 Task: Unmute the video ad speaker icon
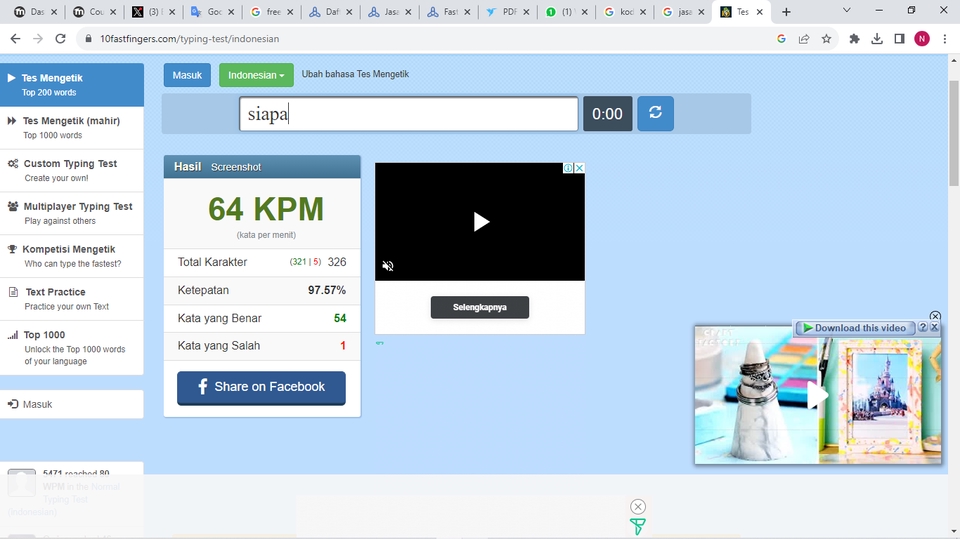[388, 266]
